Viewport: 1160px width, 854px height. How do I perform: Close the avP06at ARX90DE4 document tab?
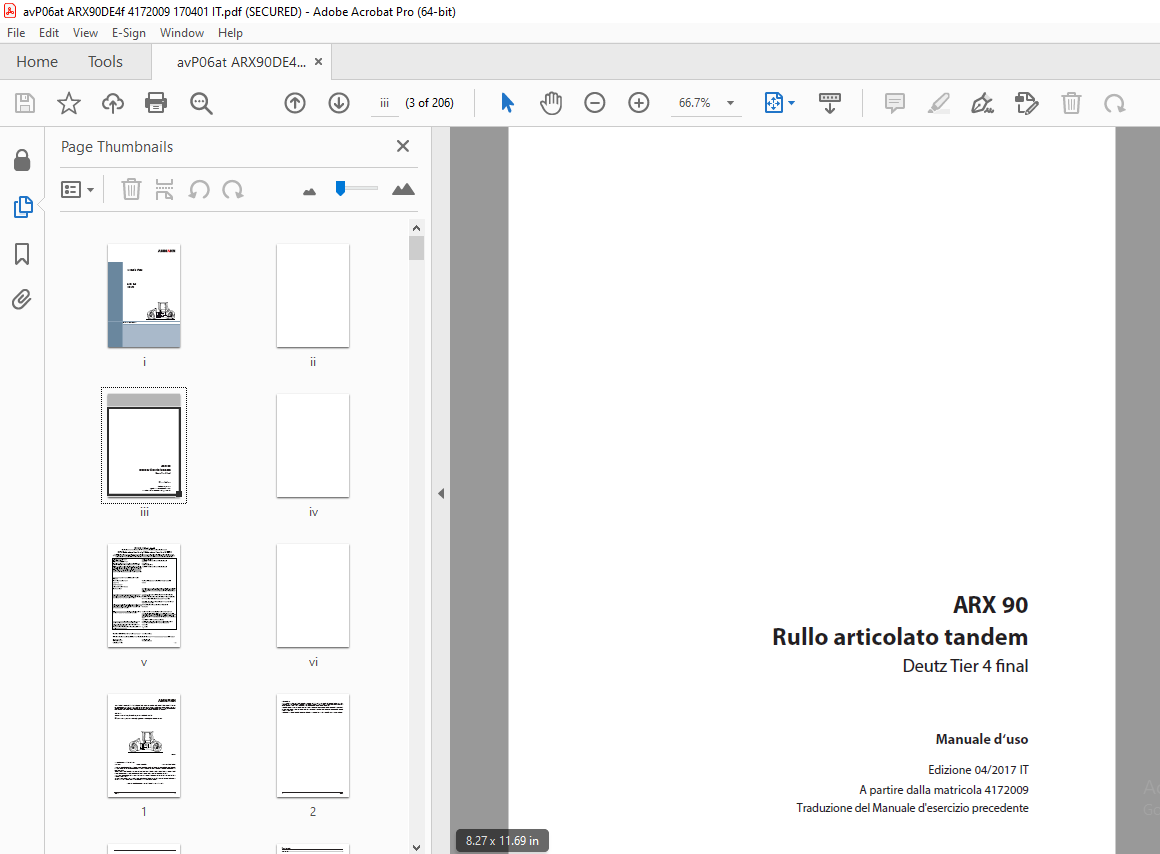319,61
